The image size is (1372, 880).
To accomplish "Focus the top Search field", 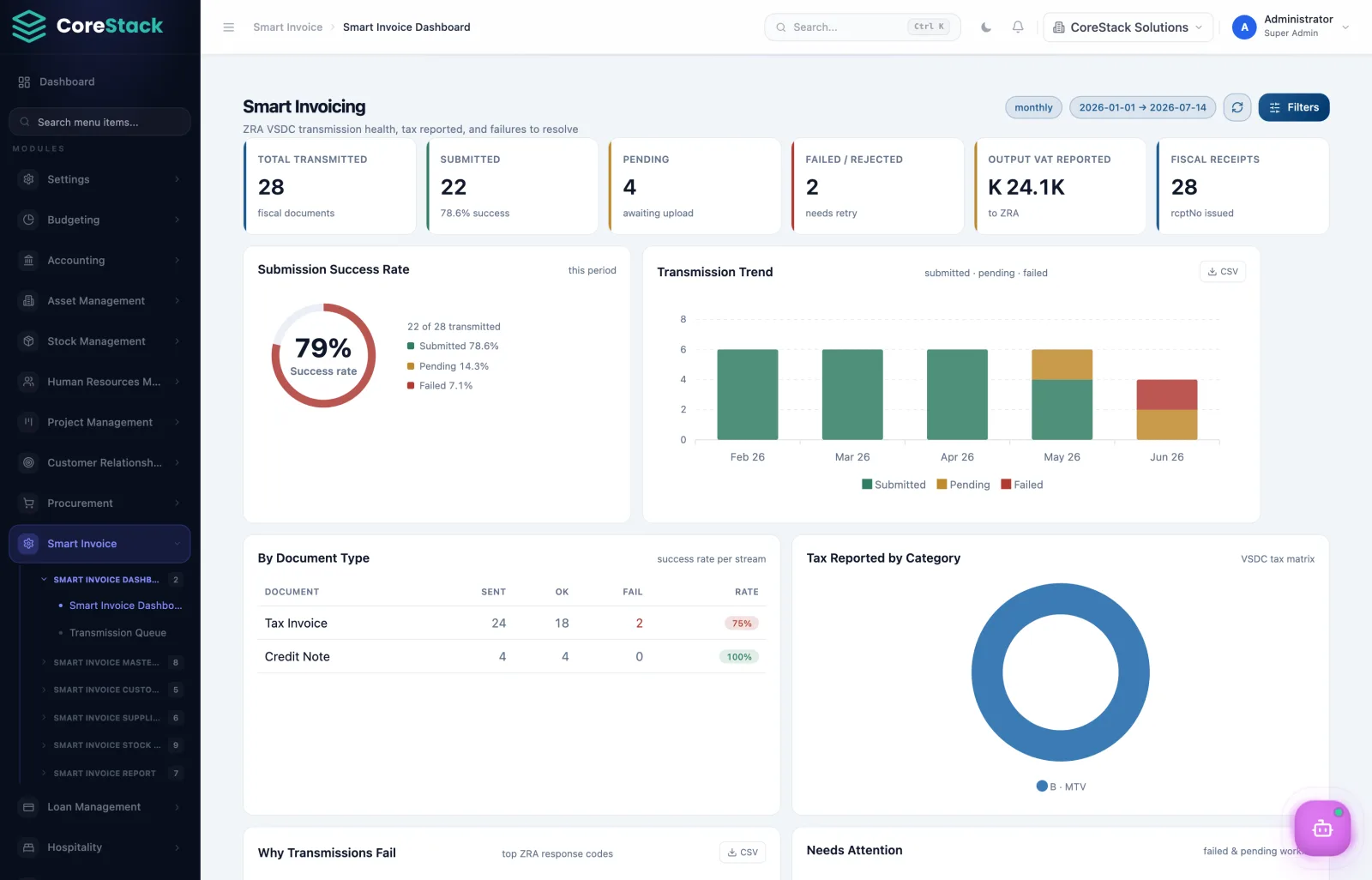I will [x=863, y=27].
